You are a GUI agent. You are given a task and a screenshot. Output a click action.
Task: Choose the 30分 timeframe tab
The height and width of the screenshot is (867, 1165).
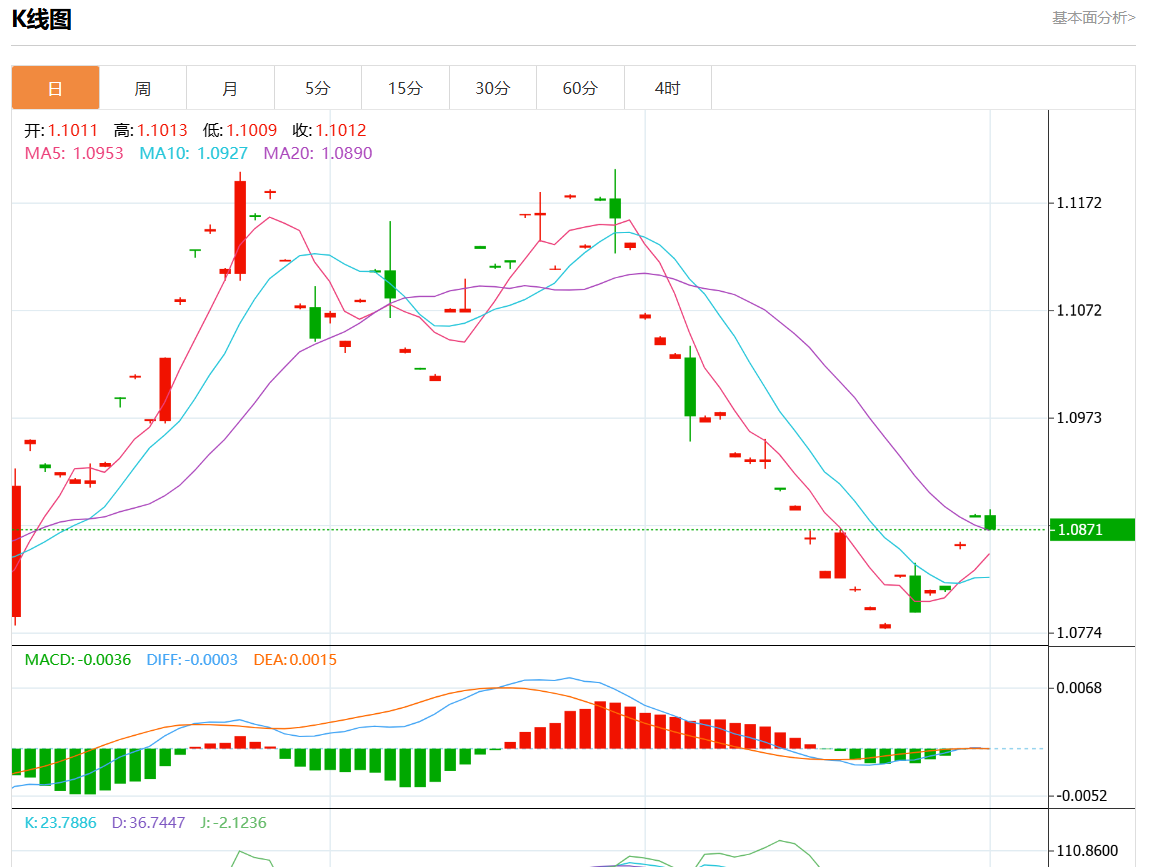point(492,88)
